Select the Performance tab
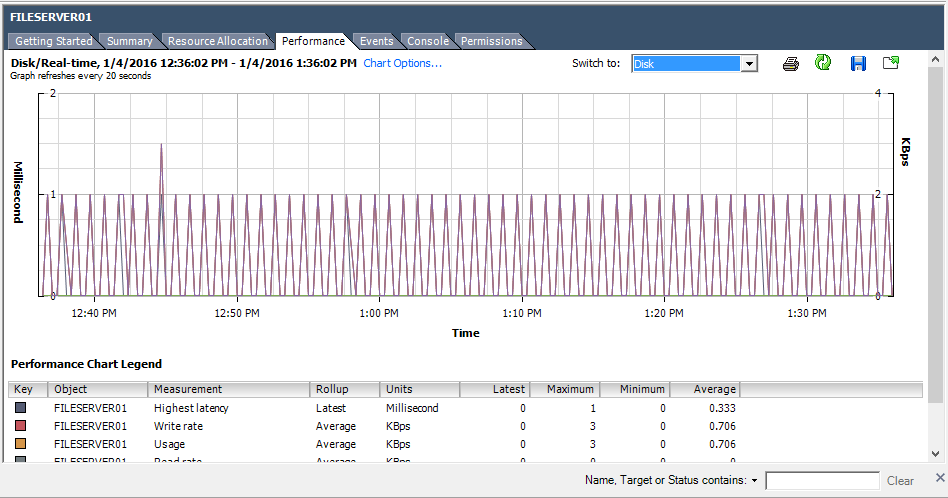Image resolution: width=948 pixels, height=498 pixels. [x=313, y=41]
